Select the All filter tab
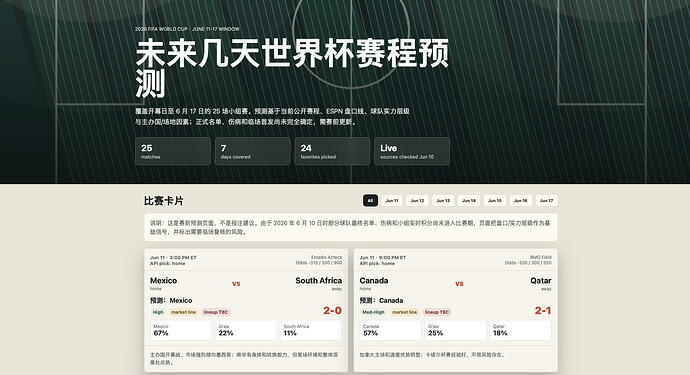The image size is (690, 375). tap(371, 201)
